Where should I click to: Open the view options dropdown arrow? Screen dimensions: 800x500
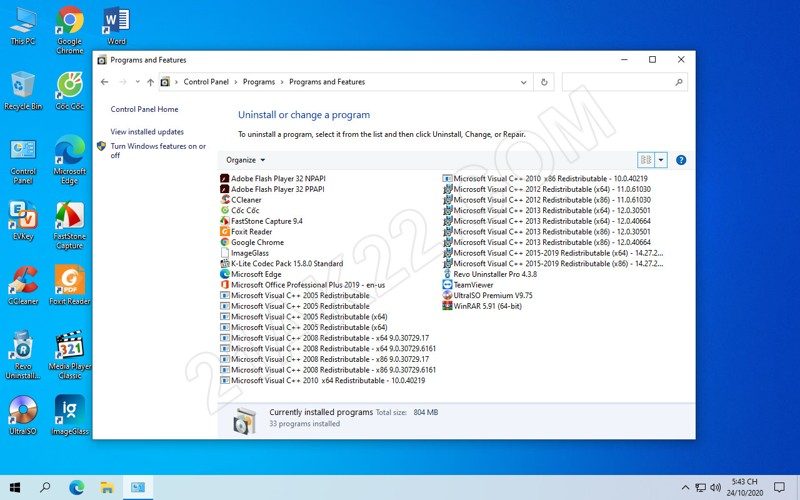(661, 160)
